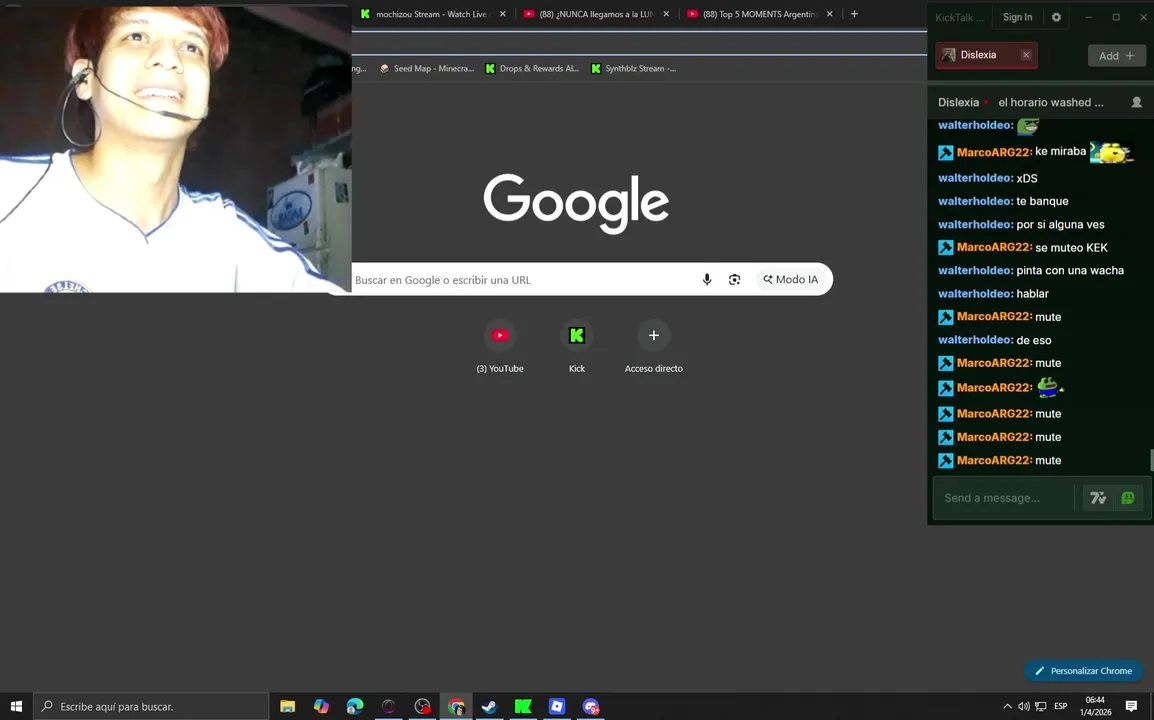This screenshot has width=1154, height=720.
Task: Open Kick shortcut tile
Action: click(x=577, y=346)
